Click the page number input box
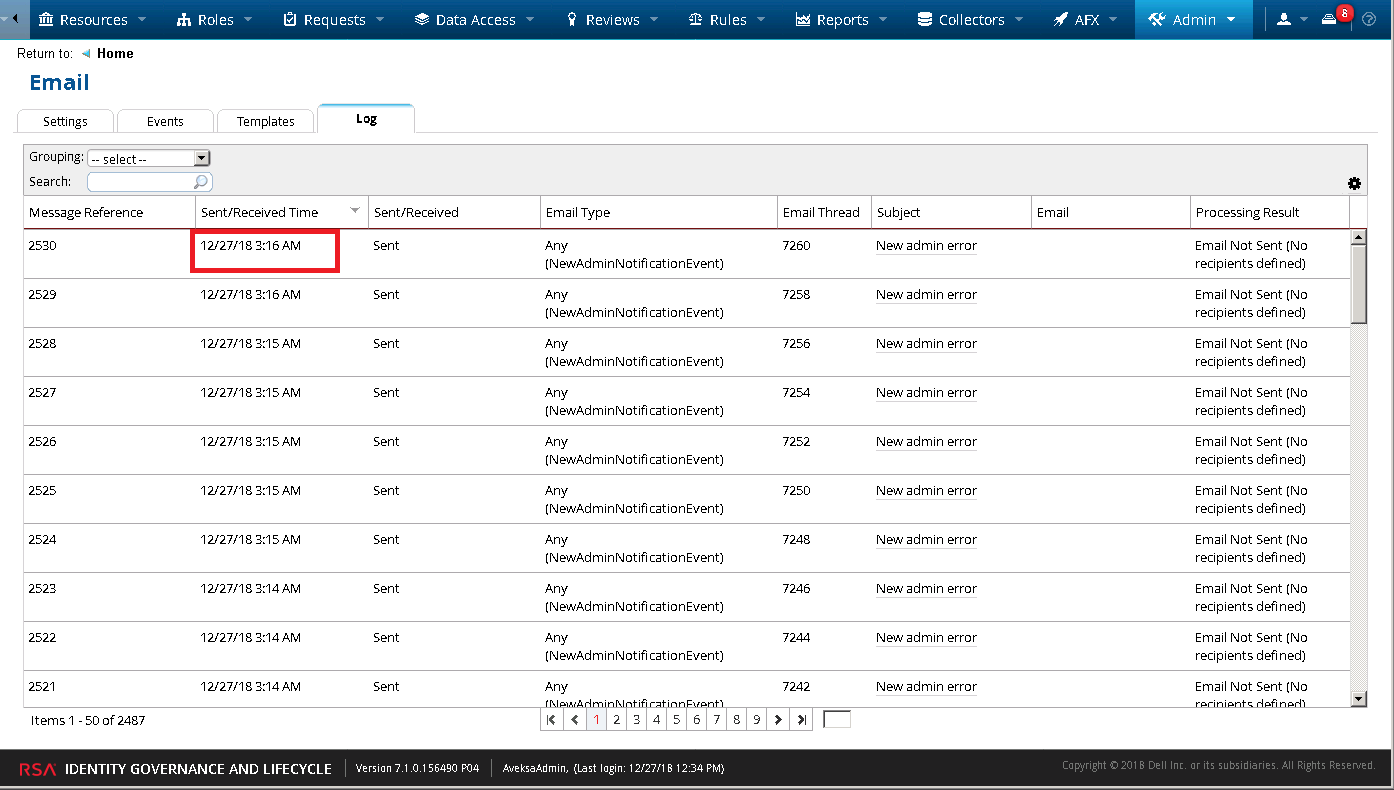The image size is (1394, 790). coord(836,719)
